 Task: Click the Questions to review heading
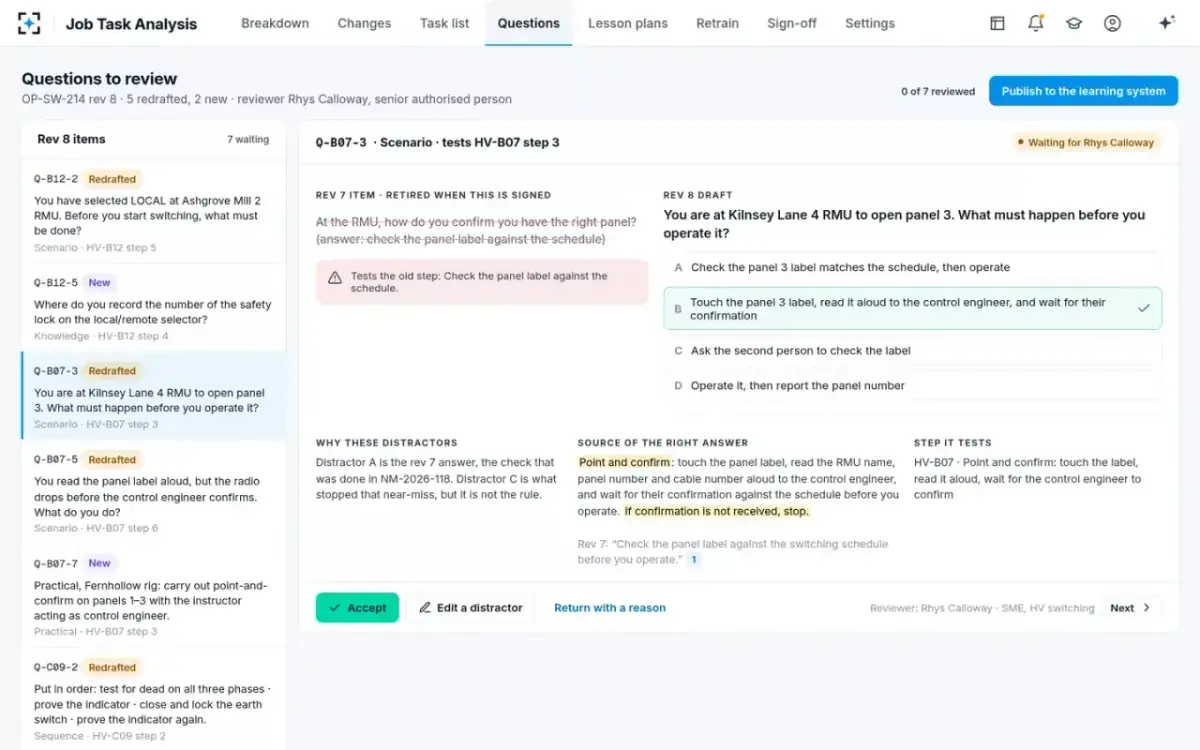(99, 79)
